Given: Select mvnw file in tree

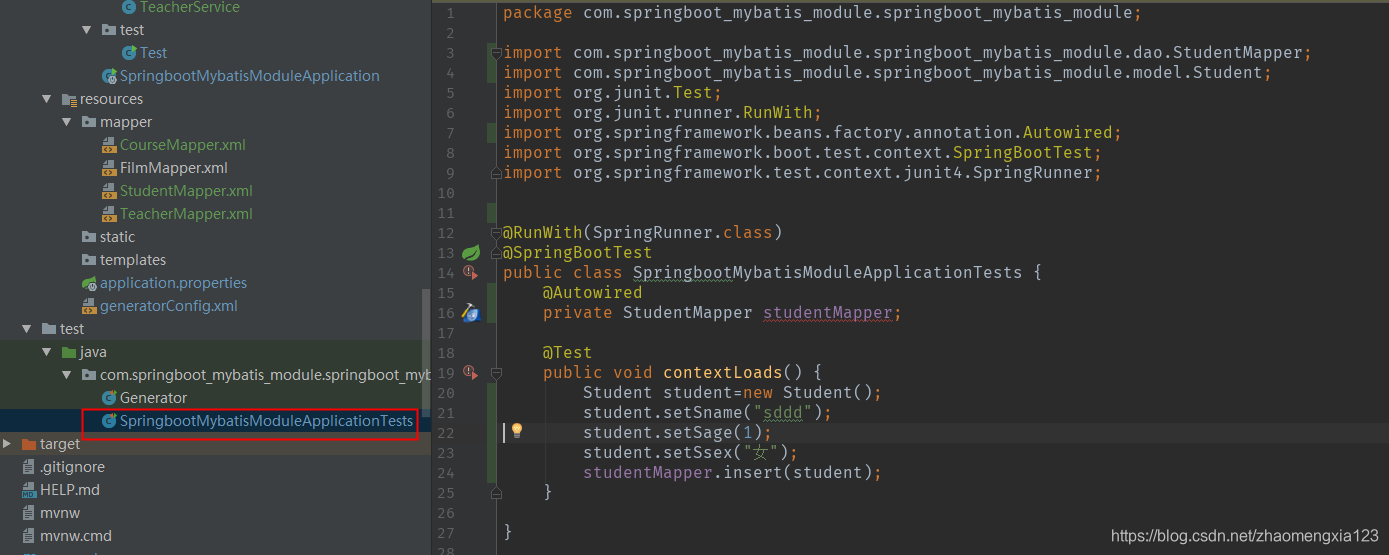Looking at the screenshot, I should (x=60, y=513).
